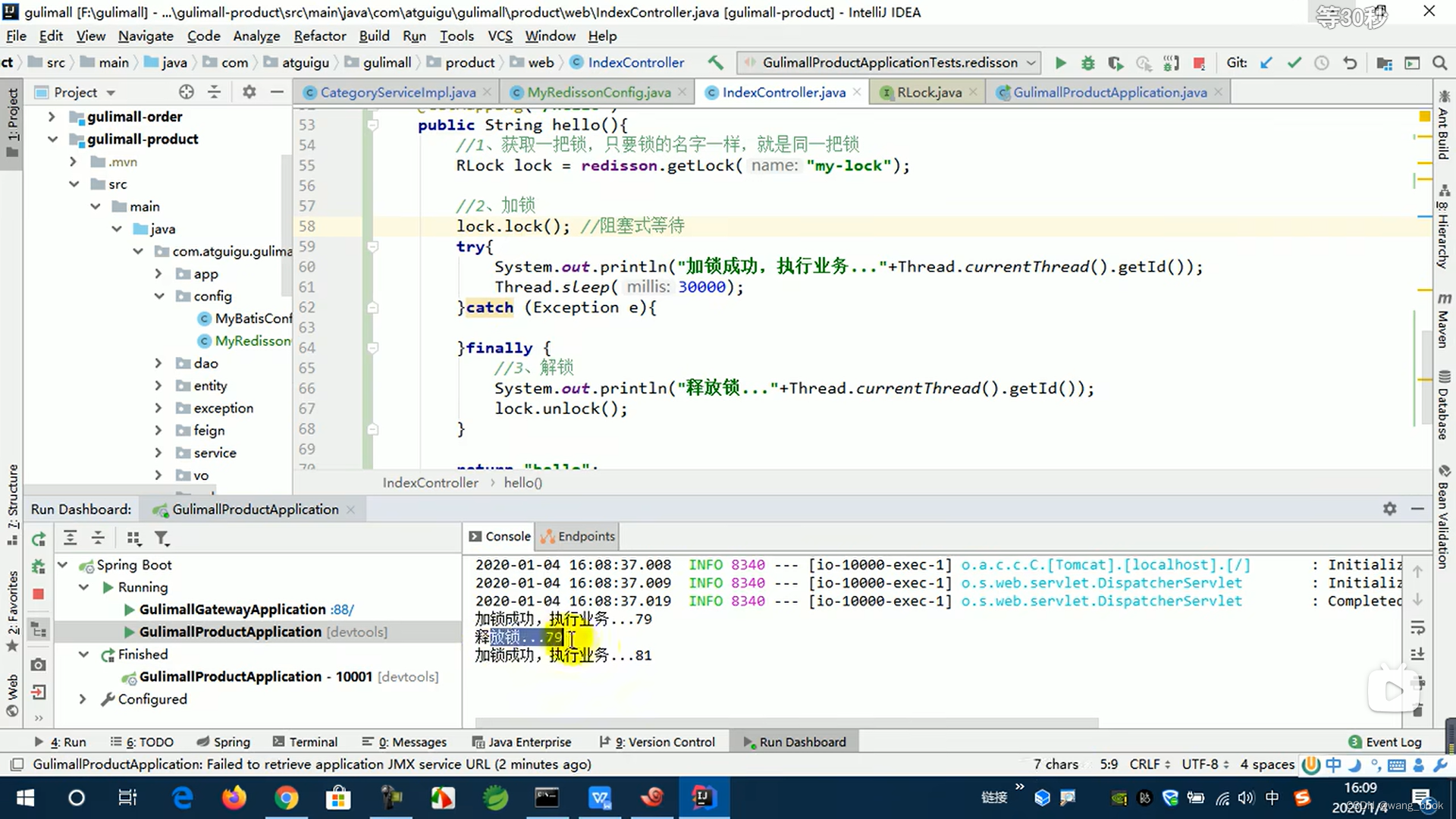The image size is (1456, 819).
Task: Open Endpoints tab in Run Dashboard
Action: tap(578, 536)
